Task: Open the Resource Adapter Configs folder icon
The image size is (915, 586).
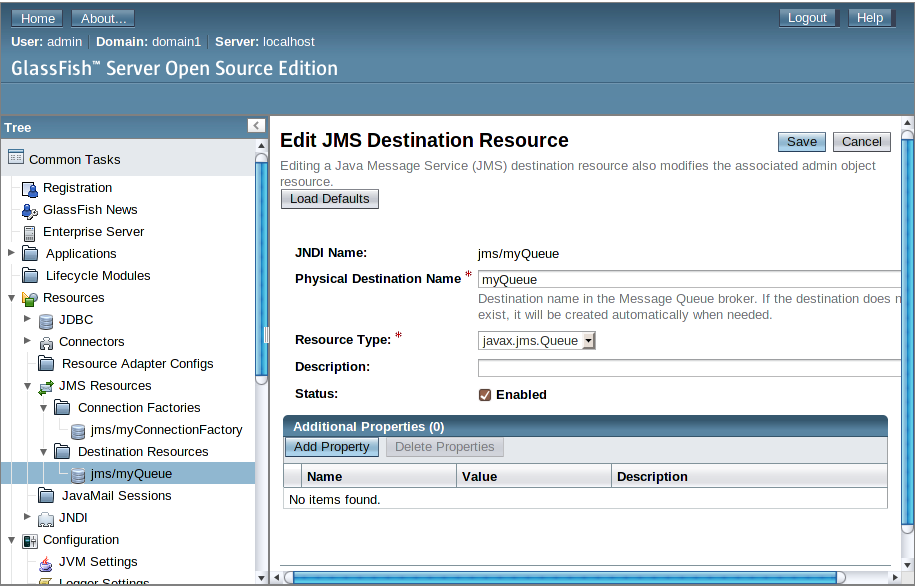Action: [46, 363]
